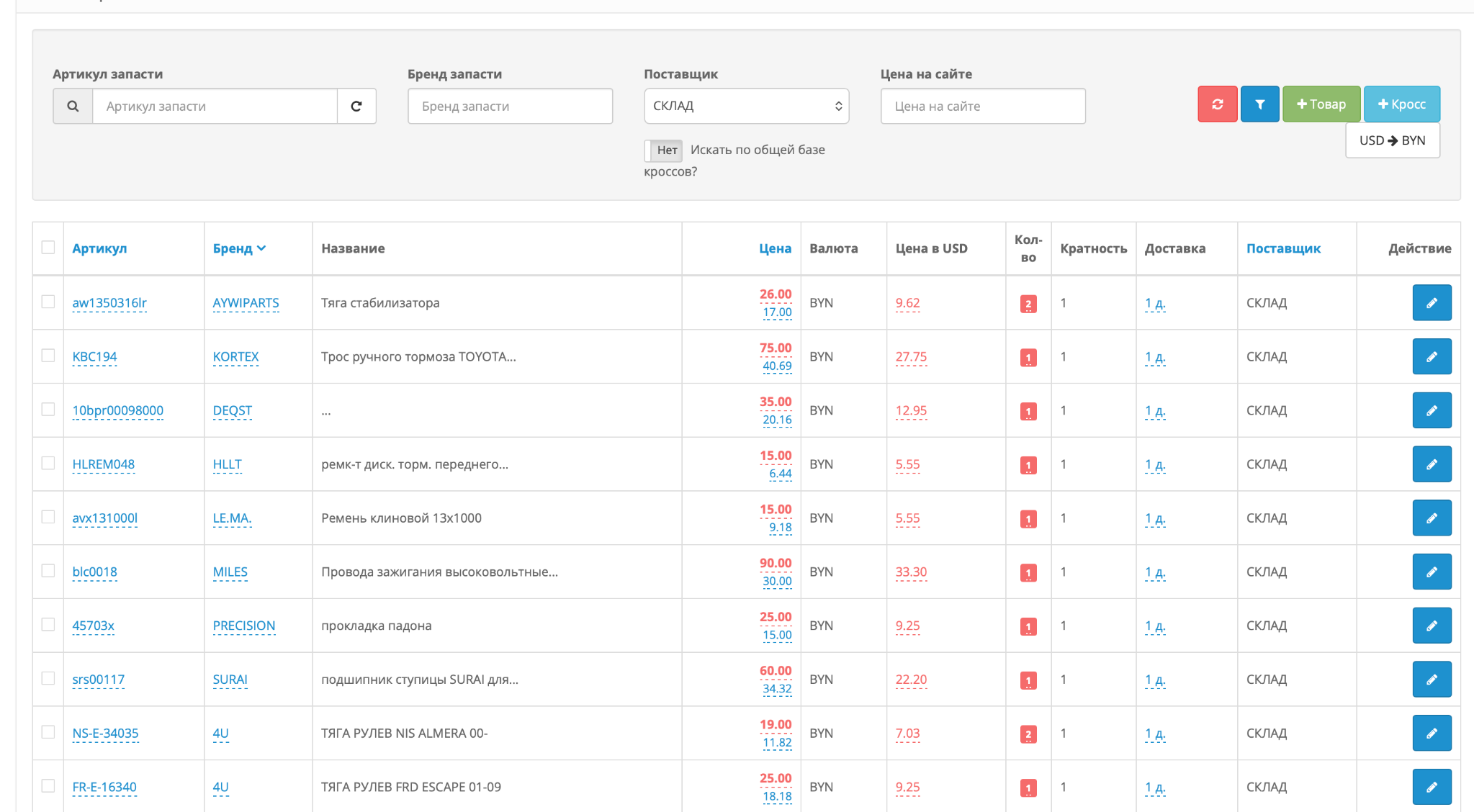
Task: Edit the srs00117 row using the pencil icon
Action: [1432, 680]
